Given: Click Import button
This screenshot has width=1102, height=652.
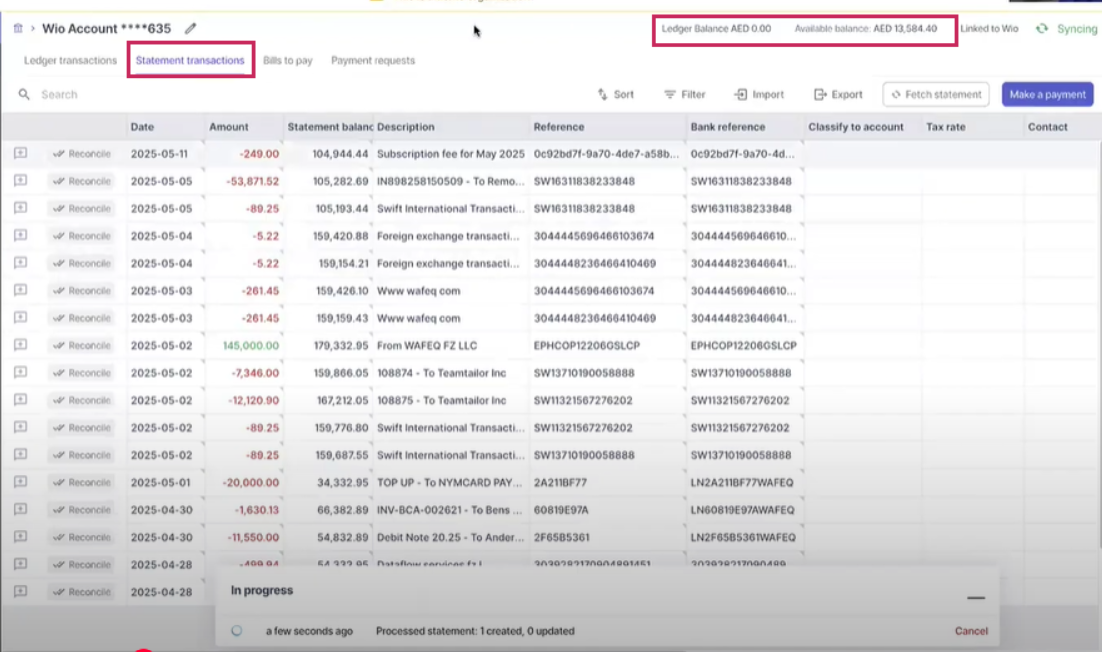Looking at the screenshot, I should tap(759, 94).
